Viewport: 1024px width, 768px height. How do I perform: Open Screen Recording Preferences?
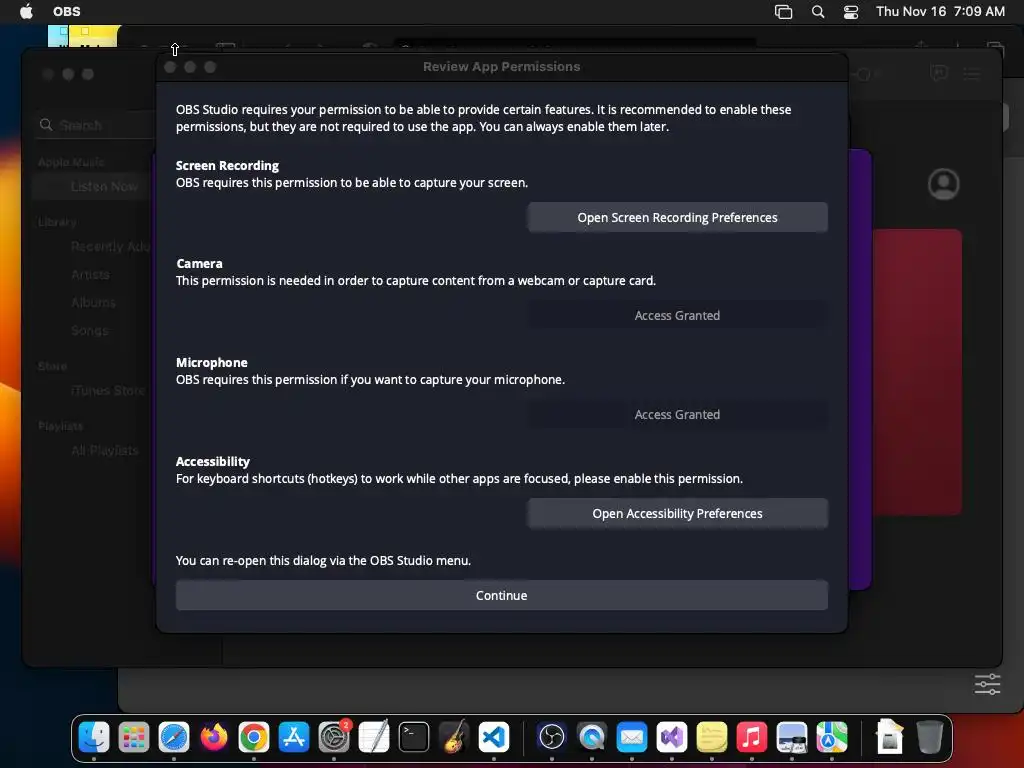pyautogui.click(x=677, y=217)
